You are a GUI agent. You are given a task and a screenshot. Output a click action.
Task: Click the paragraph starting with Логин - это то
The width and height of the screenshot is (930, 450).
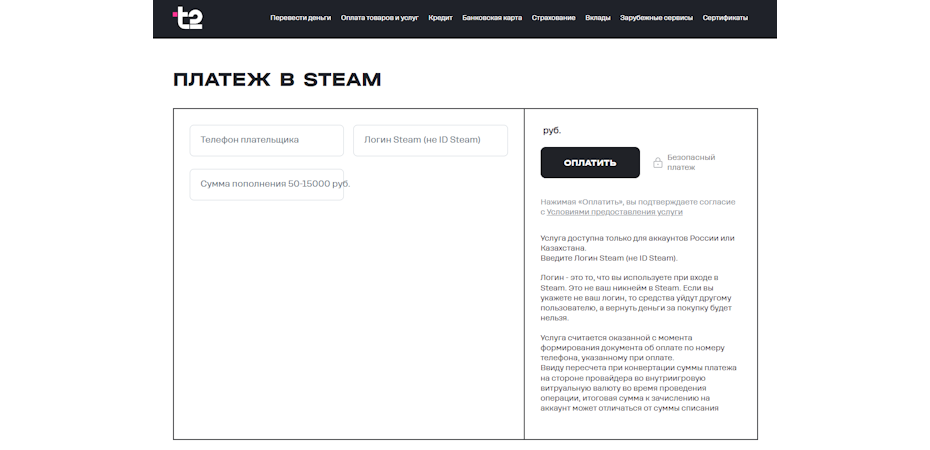(x=636, y=298)
